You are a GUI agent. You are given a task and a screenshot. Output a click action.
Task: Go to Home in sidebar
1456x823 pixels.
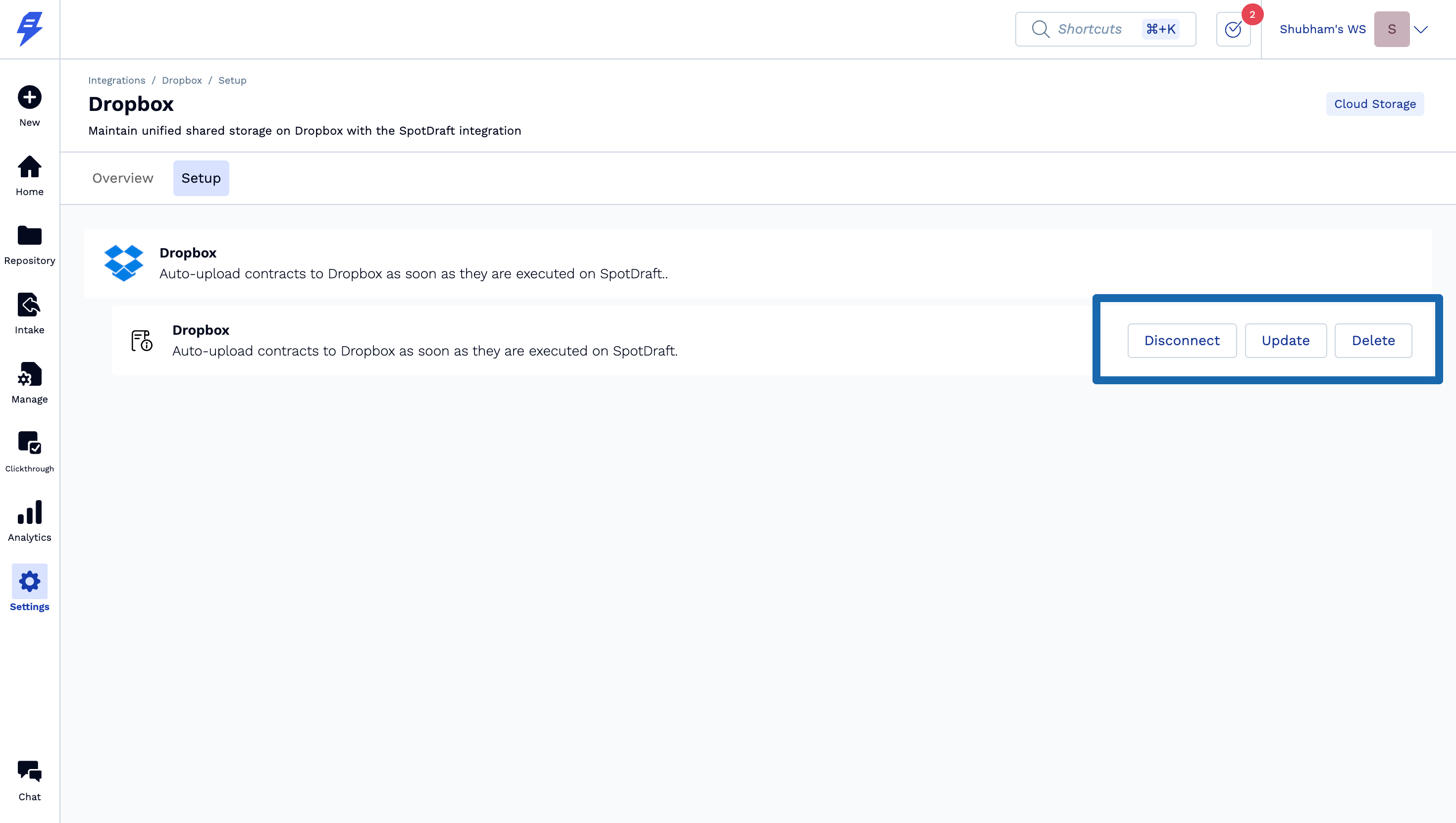pyautogui.click(x=29, y=167)
